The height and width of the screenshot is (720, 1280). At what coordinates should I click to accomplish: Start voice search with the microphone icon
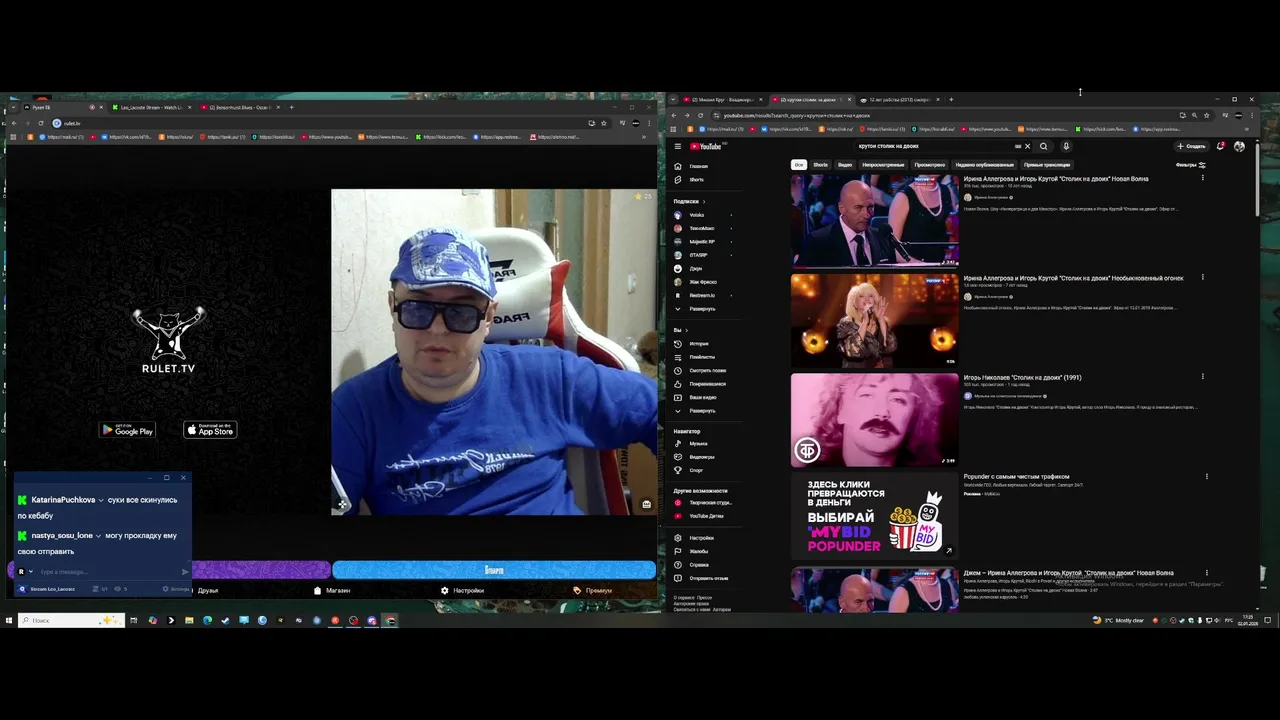[x=1066, y=146]
